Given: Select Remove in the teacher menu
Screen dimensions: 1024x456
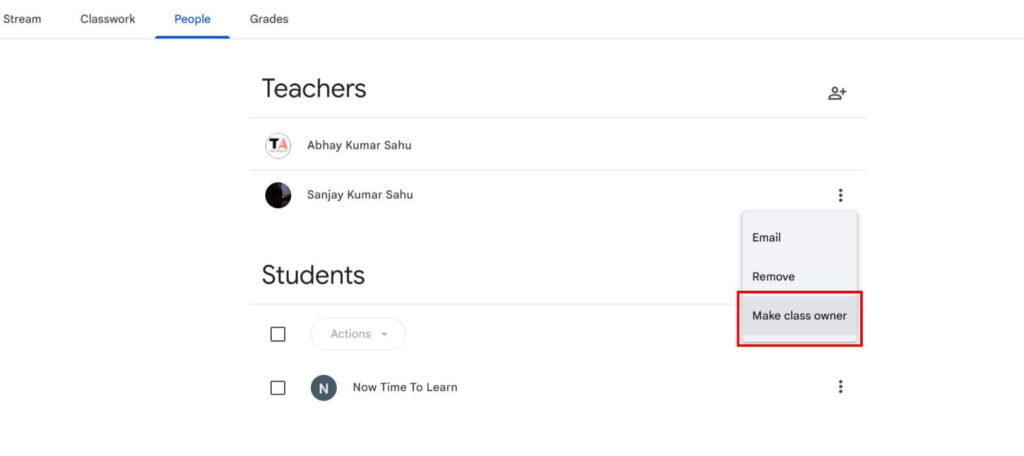Looking at the screenshot, I should (x=773, y=276).
